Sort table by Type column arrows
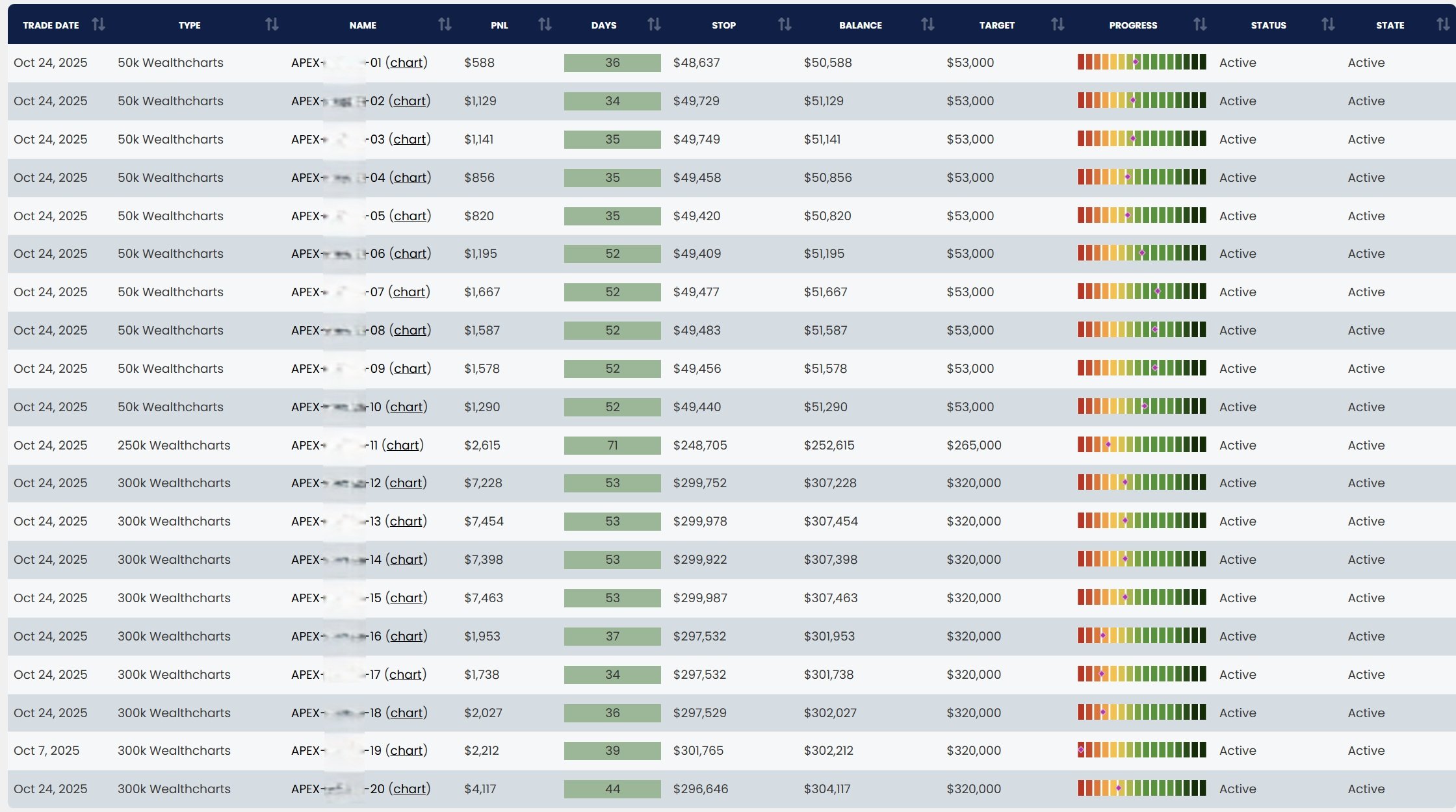The width and height of the screenshot is (1456, 812). [272, 25]
